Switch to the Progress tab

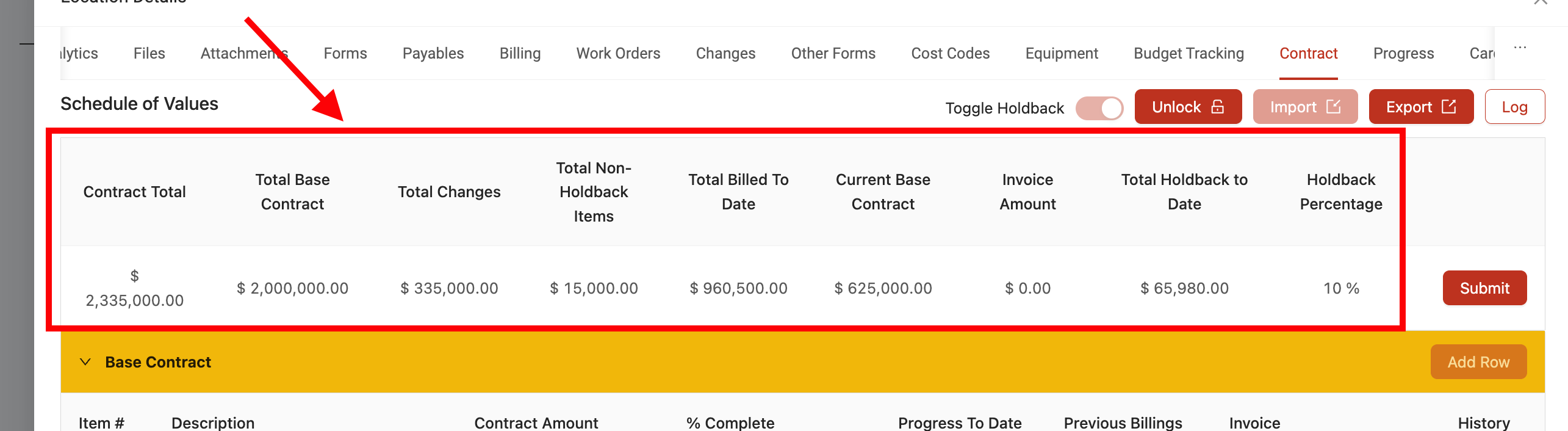(1403, 54)
